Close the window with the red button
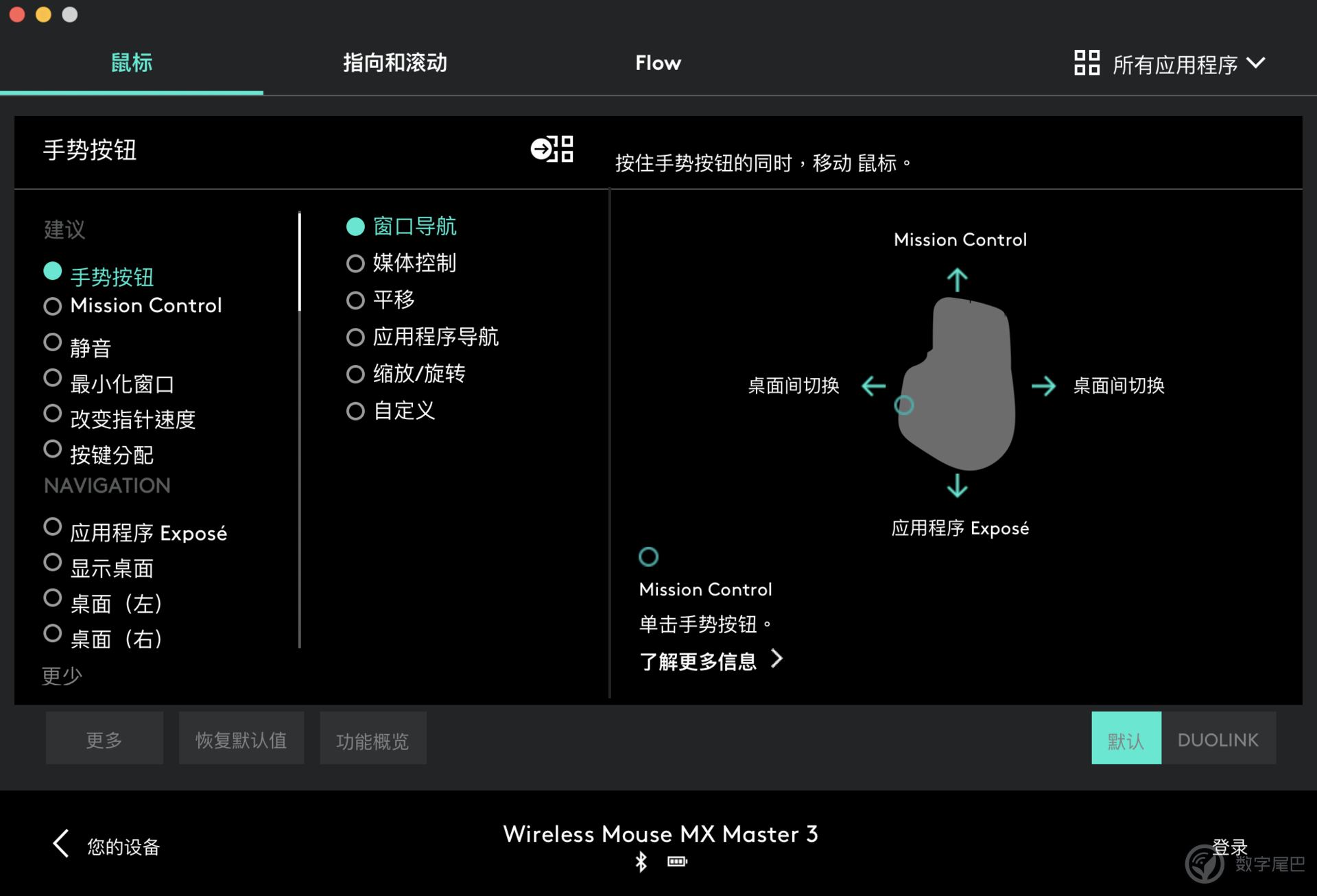This screenshot has height=896, width=1317. pos(17,14)
